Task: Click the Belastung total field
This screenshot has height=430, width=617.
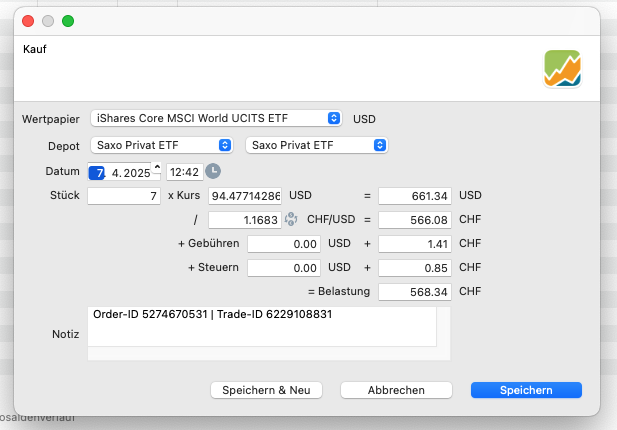Action: point(417,291)
